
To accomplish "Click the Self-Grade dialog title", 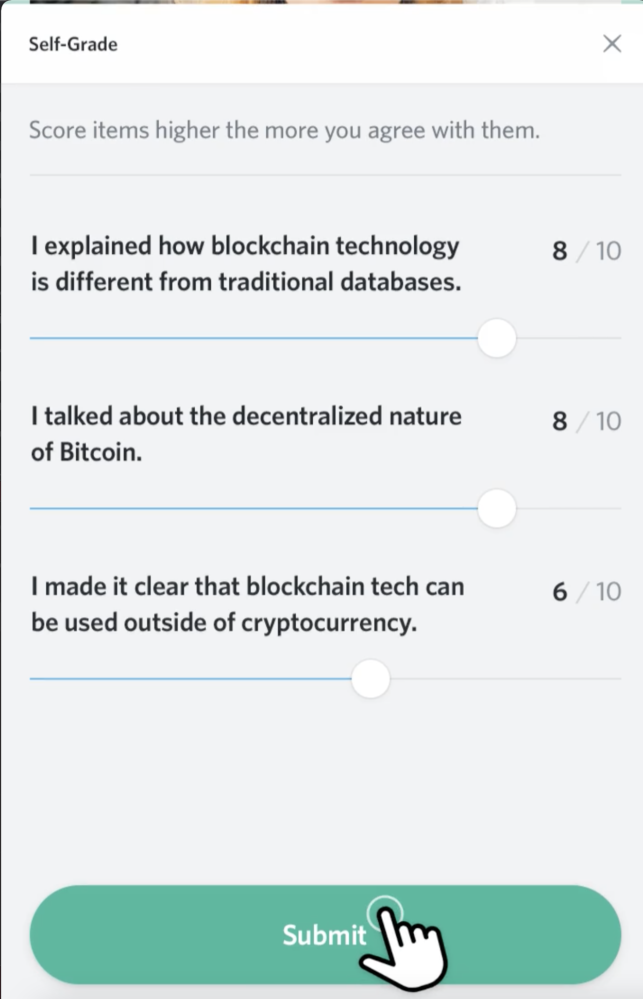I will point(73,44).
